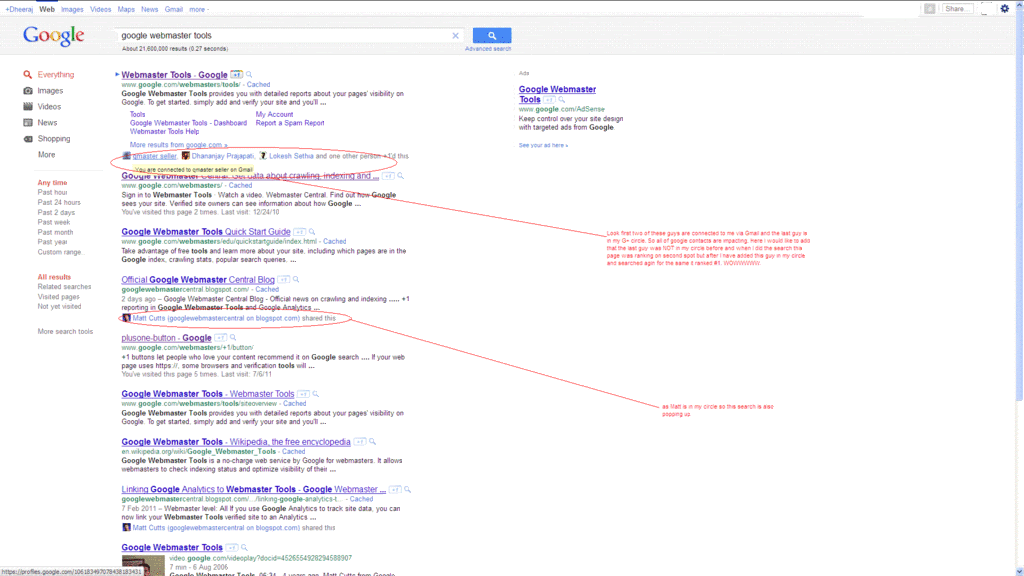Open the +Dheeraj profile link

point(19,9)
